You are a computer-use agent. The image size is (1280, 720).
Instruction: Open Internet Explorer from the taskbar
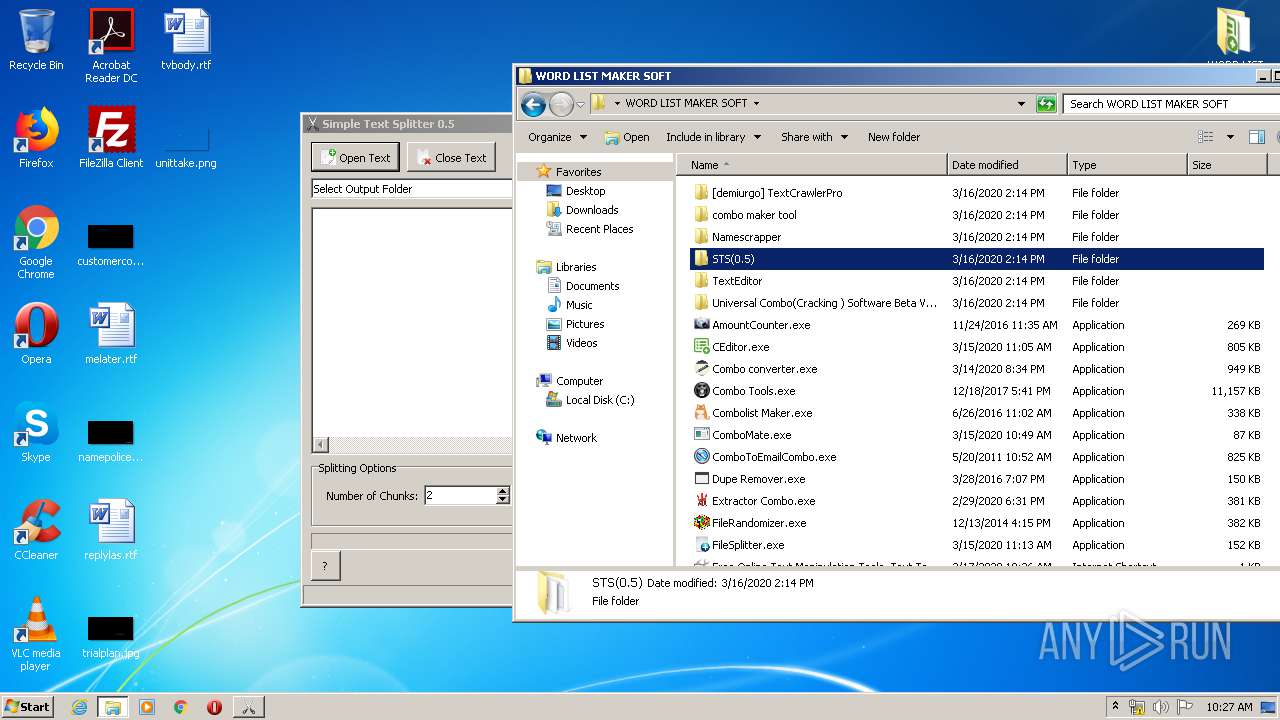[79, 706]
